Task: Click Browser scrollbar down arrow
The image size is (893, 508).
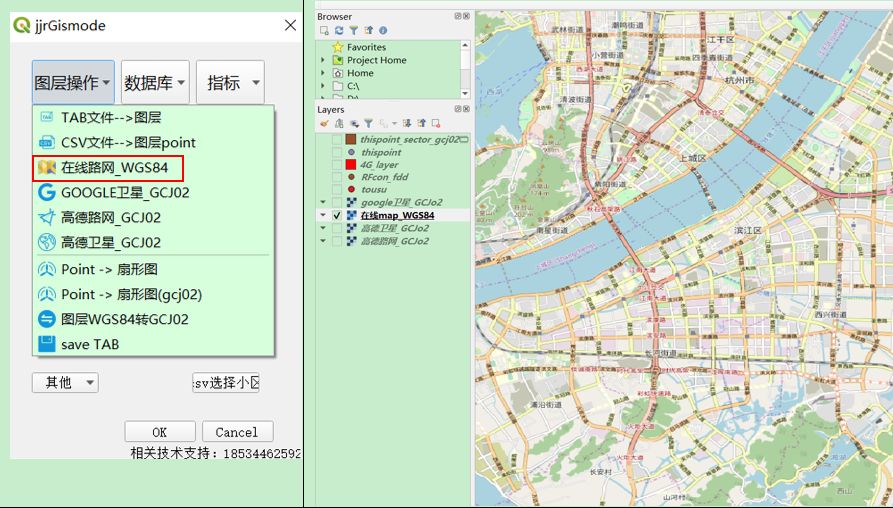Action: coord(465,93)
